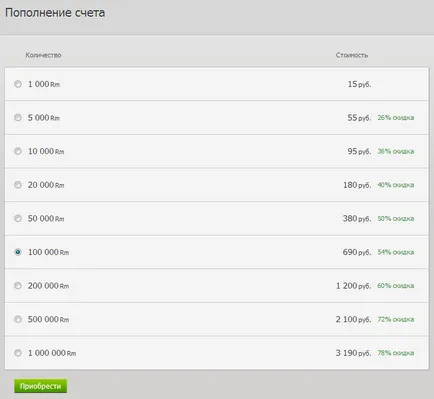Viewport: 434px width, 399px height.
Task: Choose the 200 000 Rm radio button
Action: pos(18,286)
